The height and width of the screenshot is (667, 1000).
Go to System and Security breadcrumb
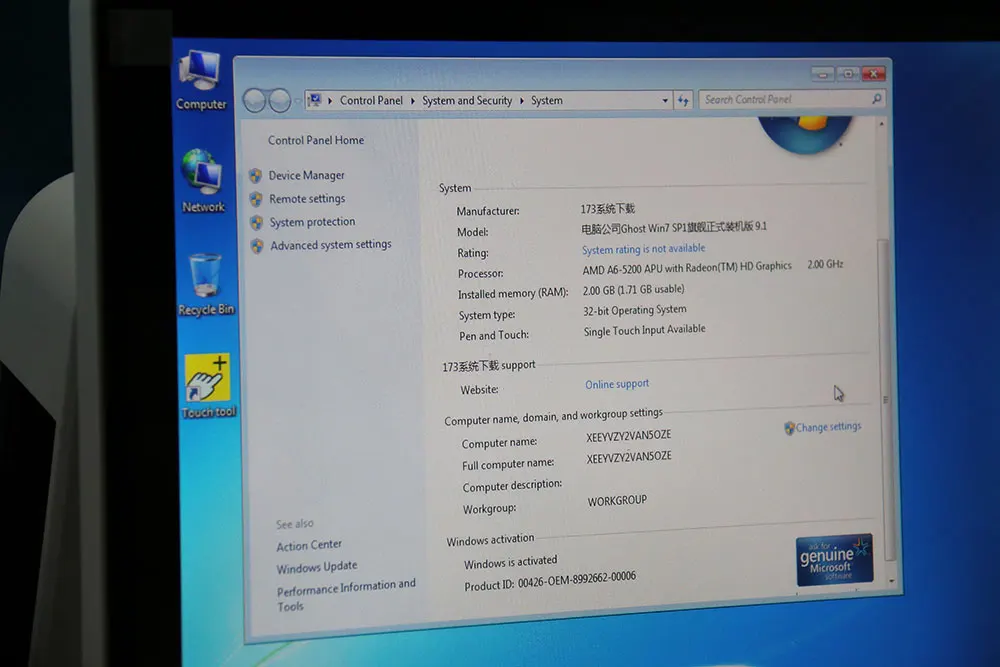[467, 101]
